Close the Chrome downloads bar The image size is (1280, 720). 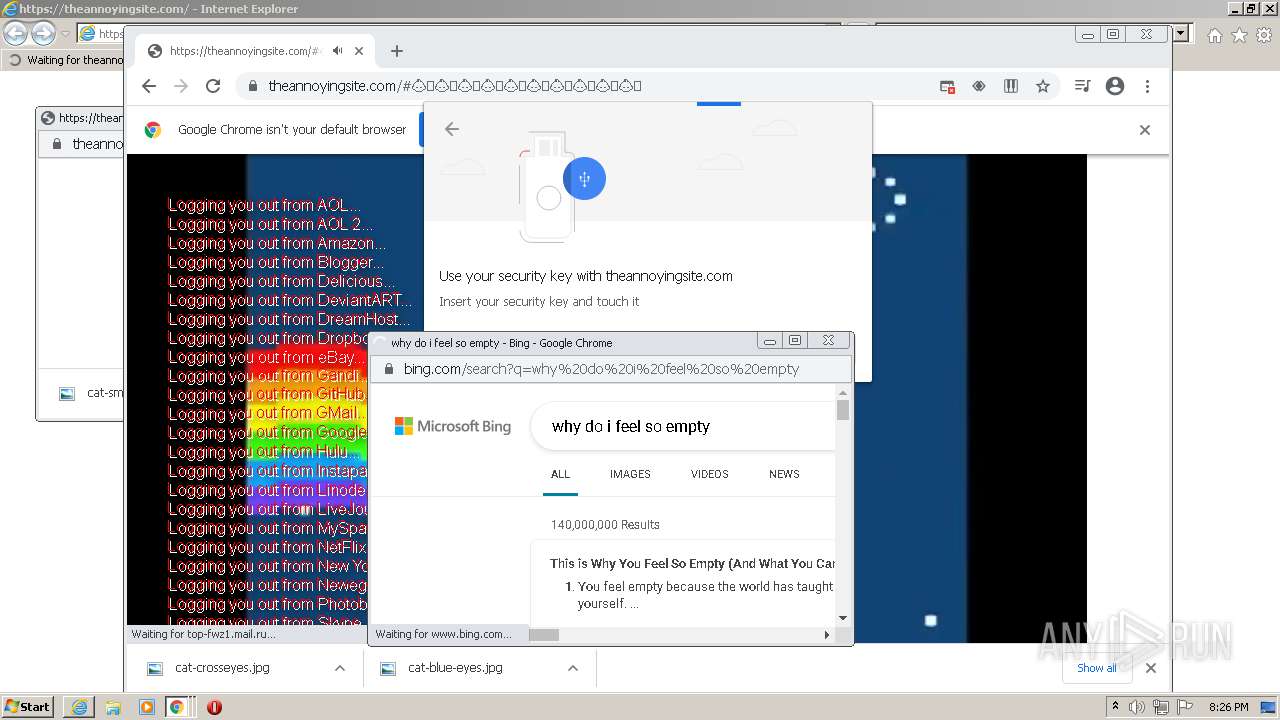pyautogui.click(x=1151, y=668)
